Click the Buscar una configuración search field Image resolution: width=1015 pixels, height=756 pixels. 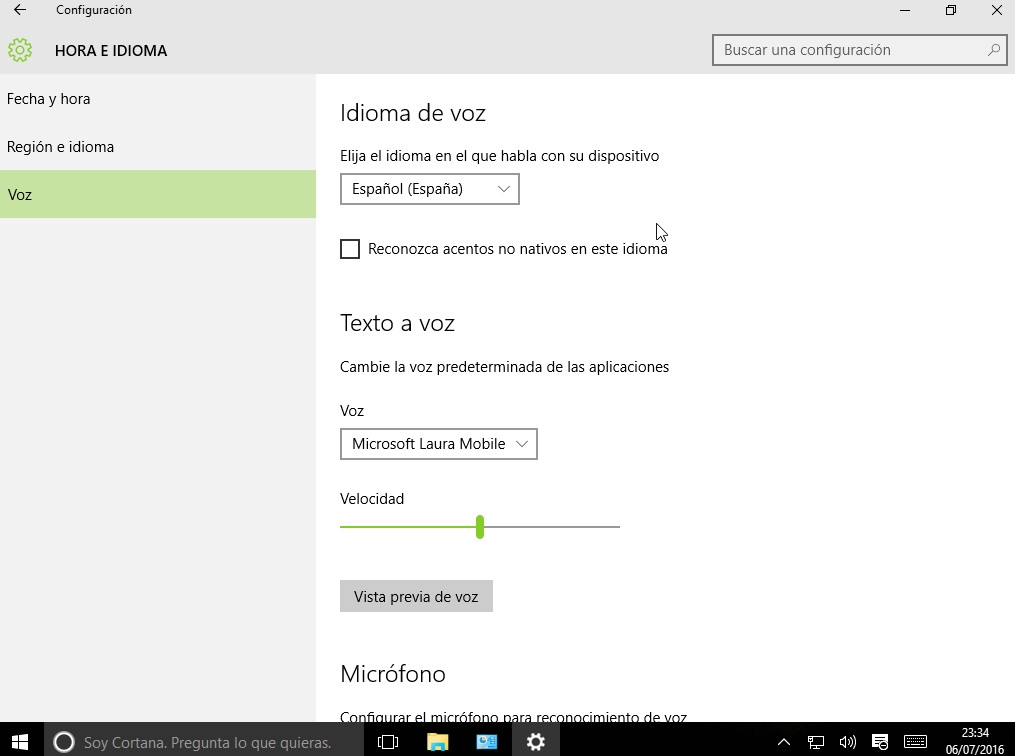click(850, 50)
